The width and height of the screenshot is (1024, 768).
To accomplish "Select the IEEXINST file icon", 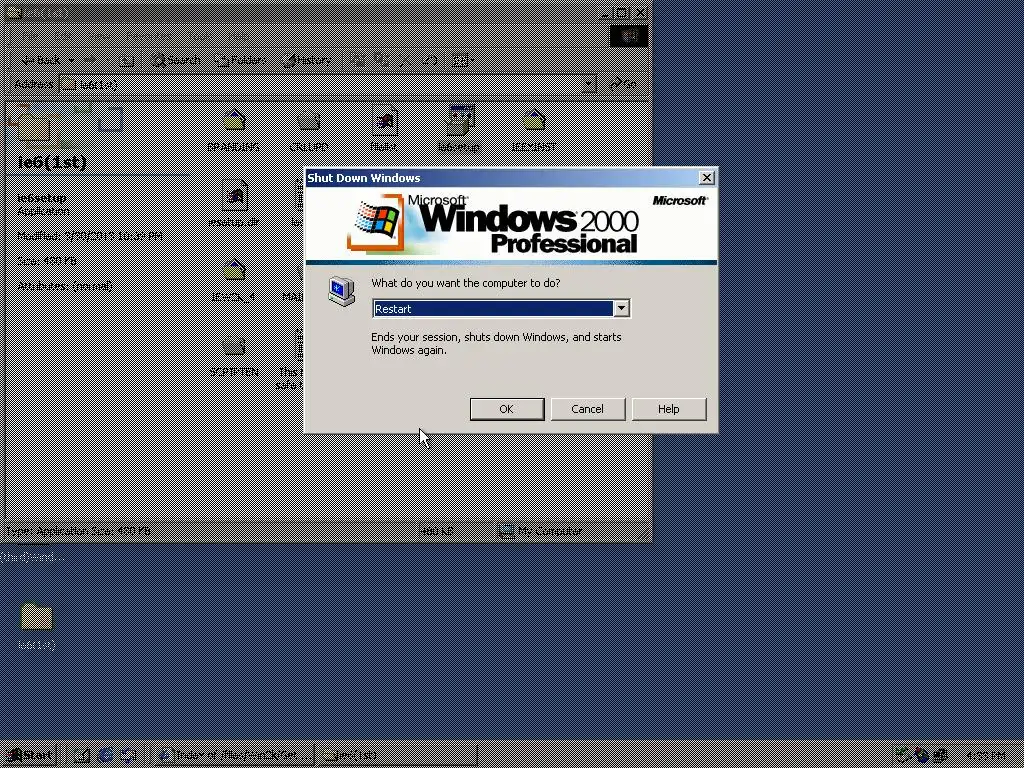I will pos(534,129).
